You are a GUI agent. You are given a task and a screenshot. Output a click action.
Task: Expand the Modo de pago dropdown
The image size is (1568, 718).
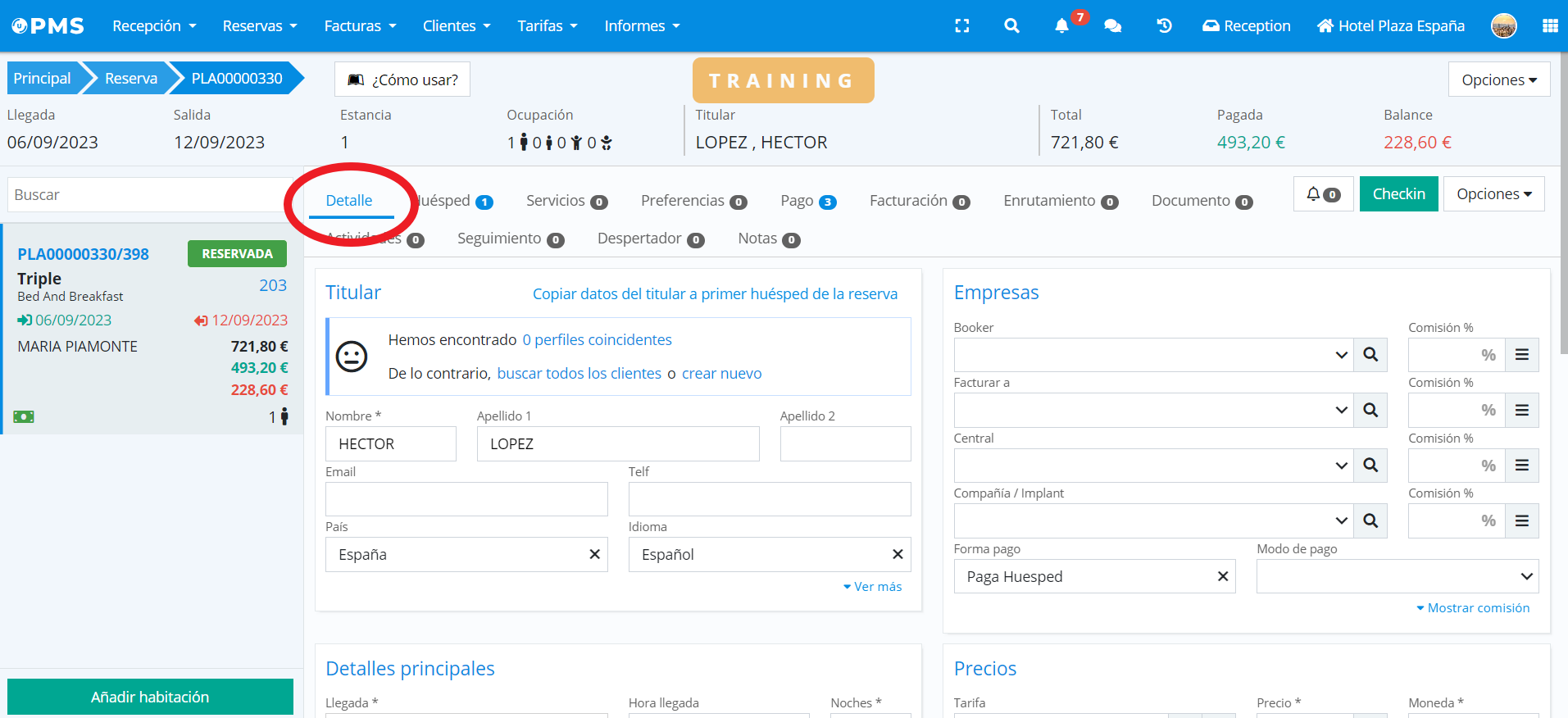pyautogui.click(x=1397, y=577)
